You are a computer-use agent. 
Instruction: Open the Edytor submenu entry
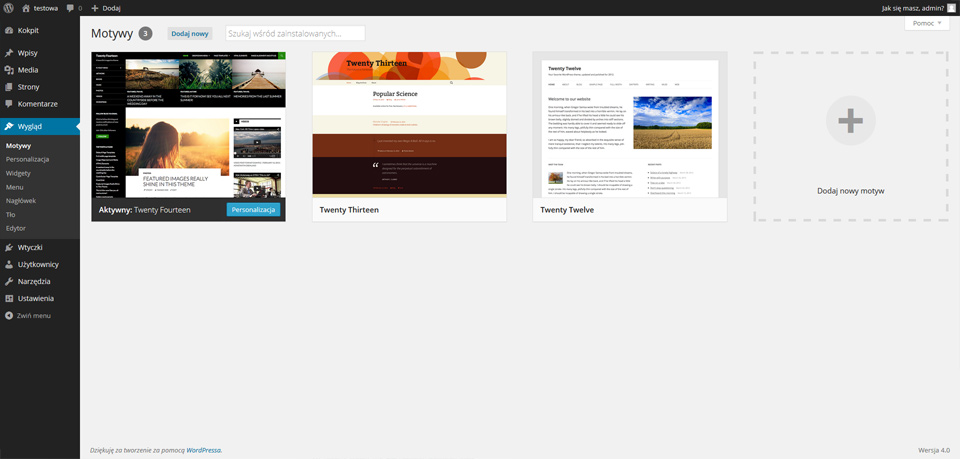point(16,228)
